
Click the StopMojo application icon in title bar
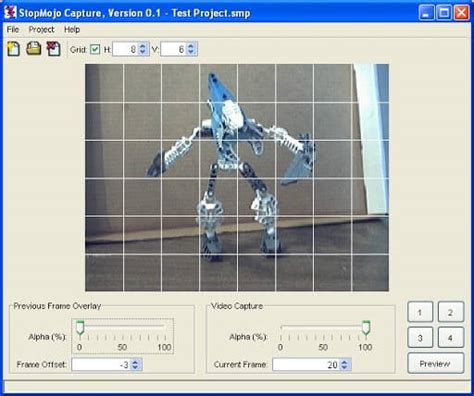tap(10, 13)
